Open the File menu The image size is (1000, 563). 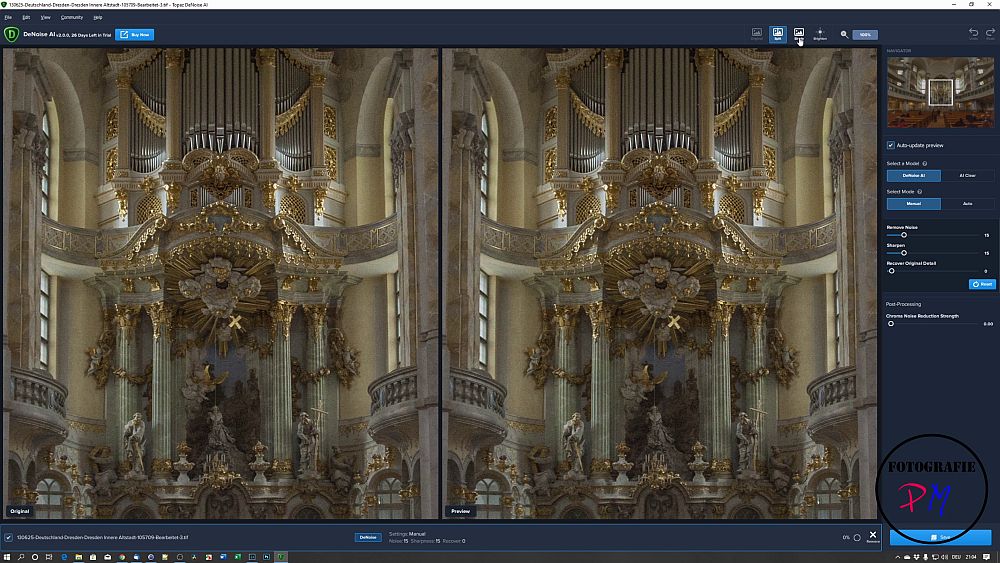(x=8, y=17)
